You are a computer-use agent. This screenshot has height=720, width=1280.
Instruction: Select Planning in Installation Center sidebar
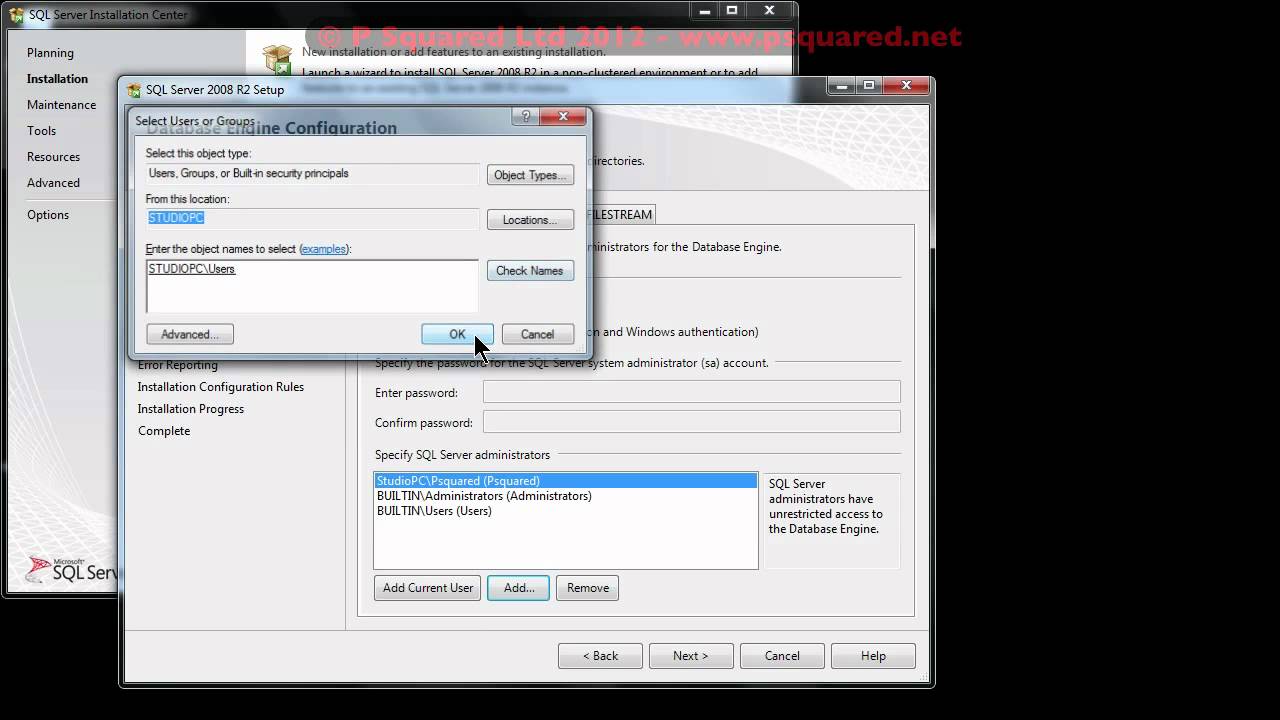click(x=50, y=53)
